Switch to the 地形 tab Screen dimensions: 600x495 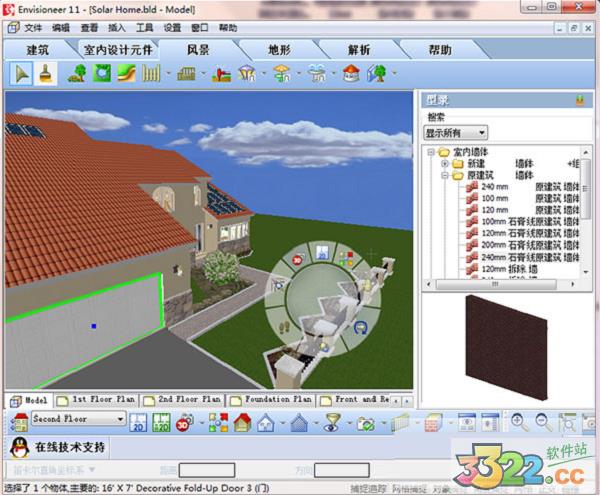click(279, 50)
